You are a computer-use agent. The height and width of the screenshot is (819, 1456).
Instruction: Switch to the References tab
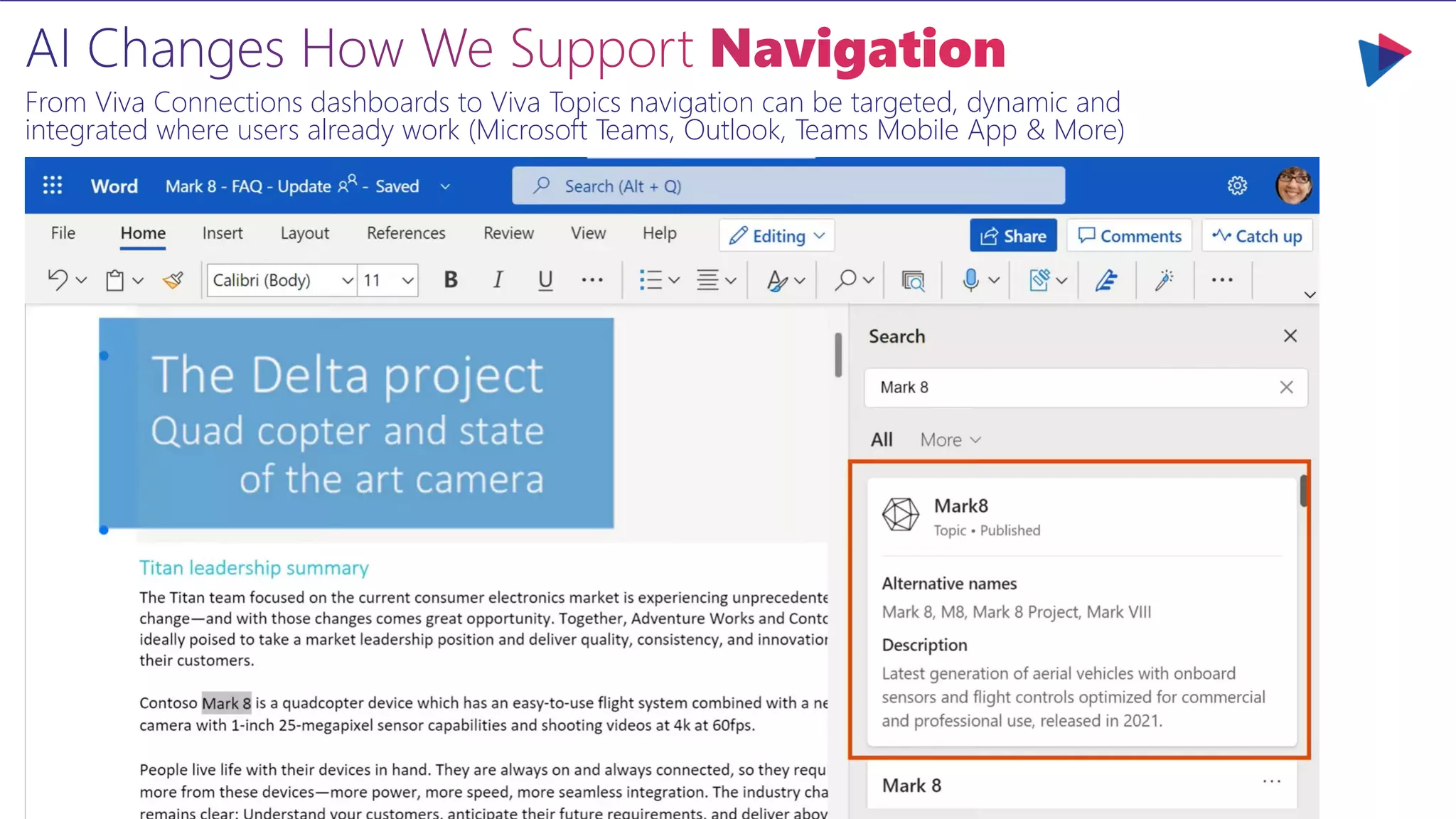pyautogui.click(x=406, y=233)
